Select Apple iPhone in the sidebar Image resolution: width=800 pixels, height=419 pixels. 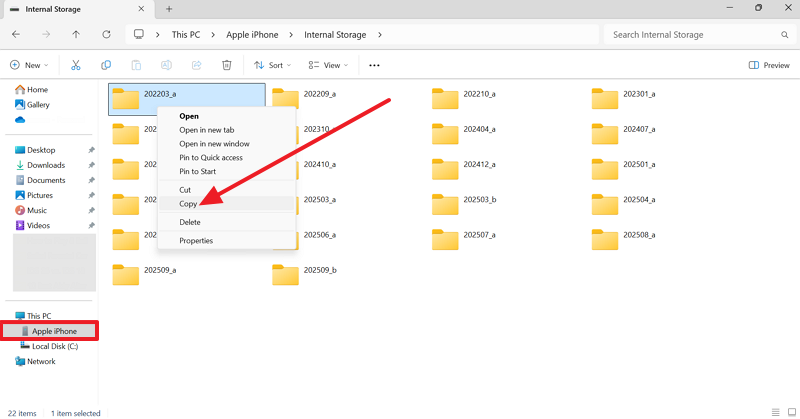54,331
